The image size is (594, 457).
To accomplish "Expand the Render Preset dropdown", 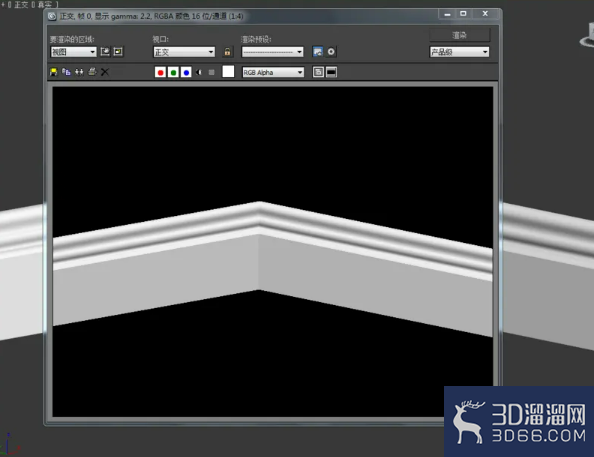I will coord(272,52).
